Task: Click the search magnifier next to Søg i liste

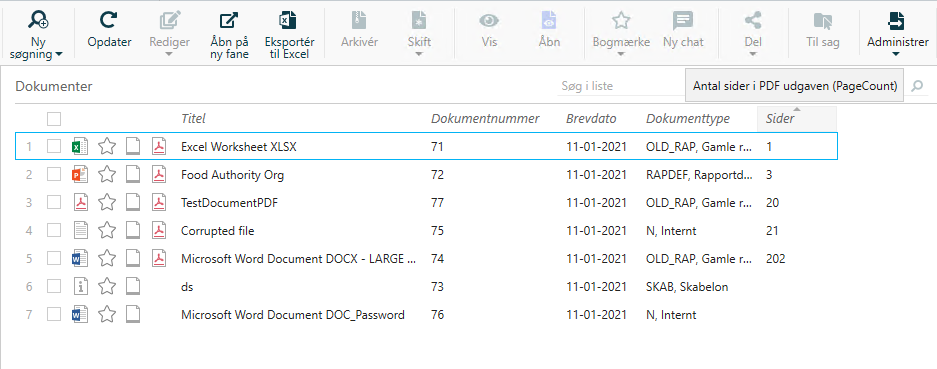Action: 917,86
